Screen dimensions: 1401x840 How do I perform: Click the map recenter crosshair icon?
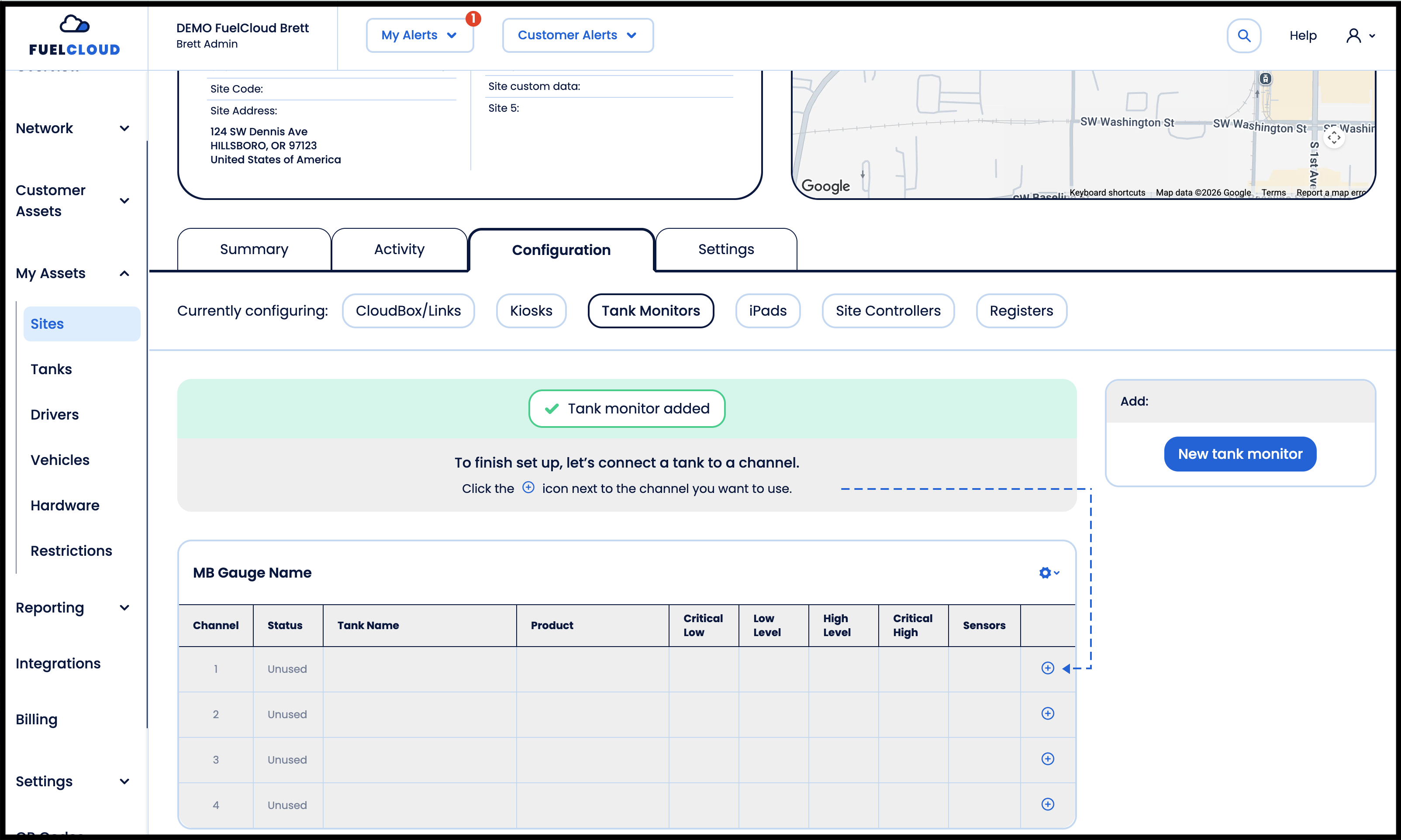coord(1334,137)
